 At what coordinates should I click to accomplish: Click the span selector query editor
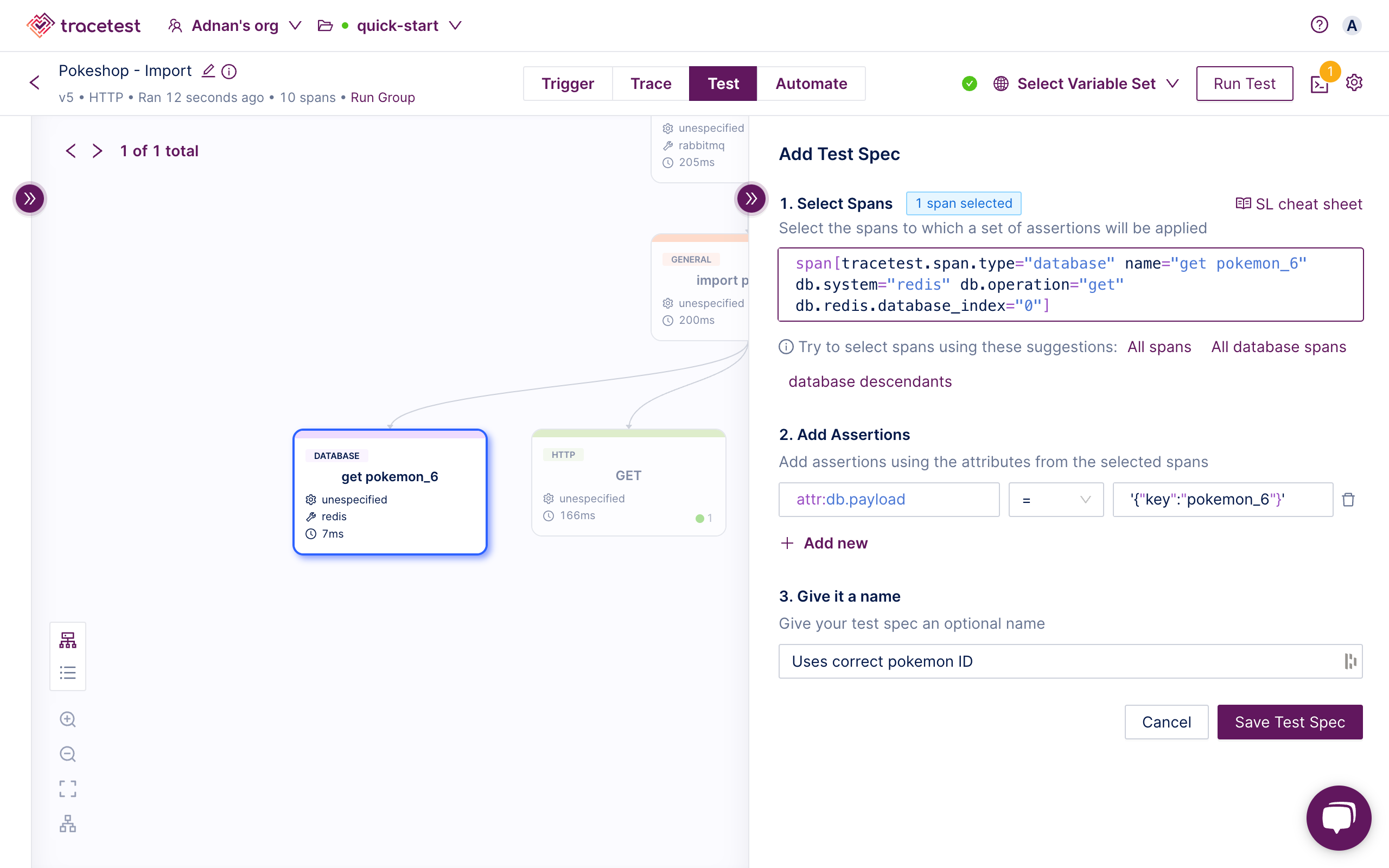coord(1071,285)
